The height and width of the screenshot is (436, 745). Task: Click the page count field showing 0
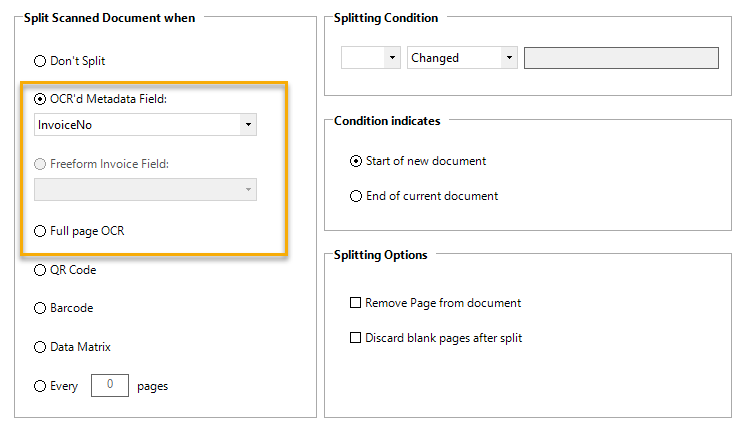(x=110, y=385)
